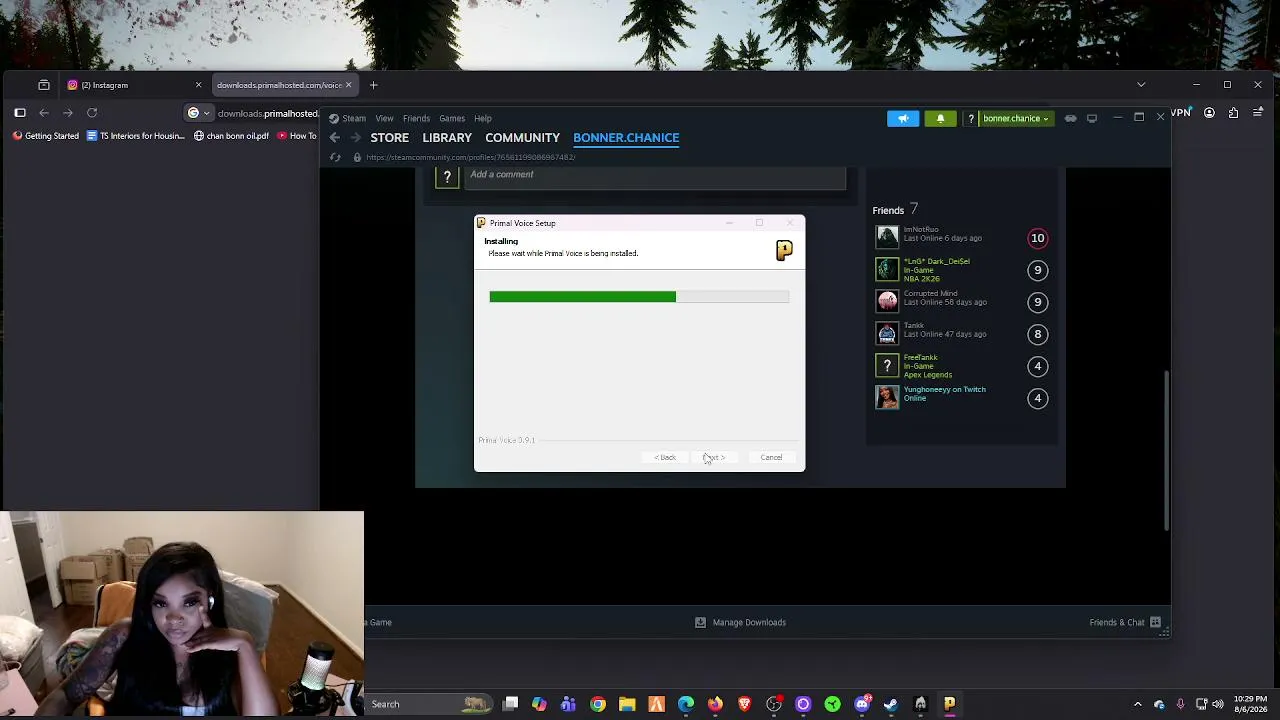Click the browser back arrow
Viewport: 1280px width, 720px height.
pos(44,113)
